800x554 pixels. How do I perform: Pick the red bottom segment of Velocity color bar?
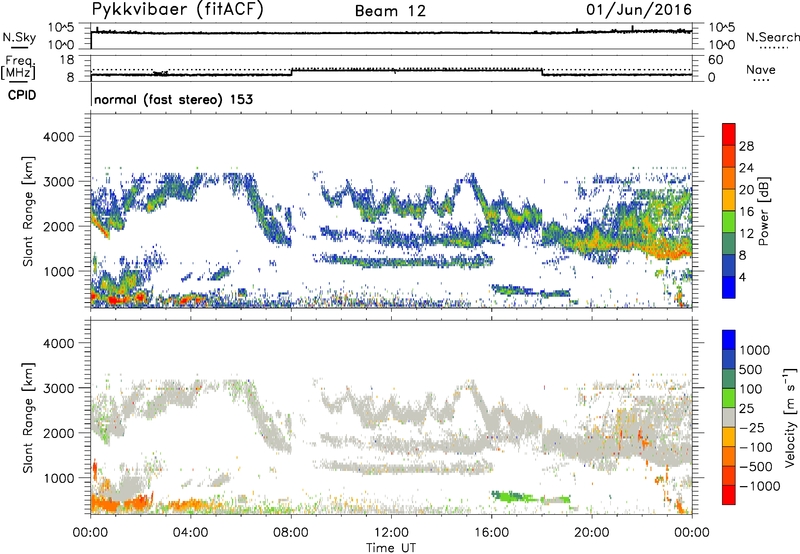729,495
